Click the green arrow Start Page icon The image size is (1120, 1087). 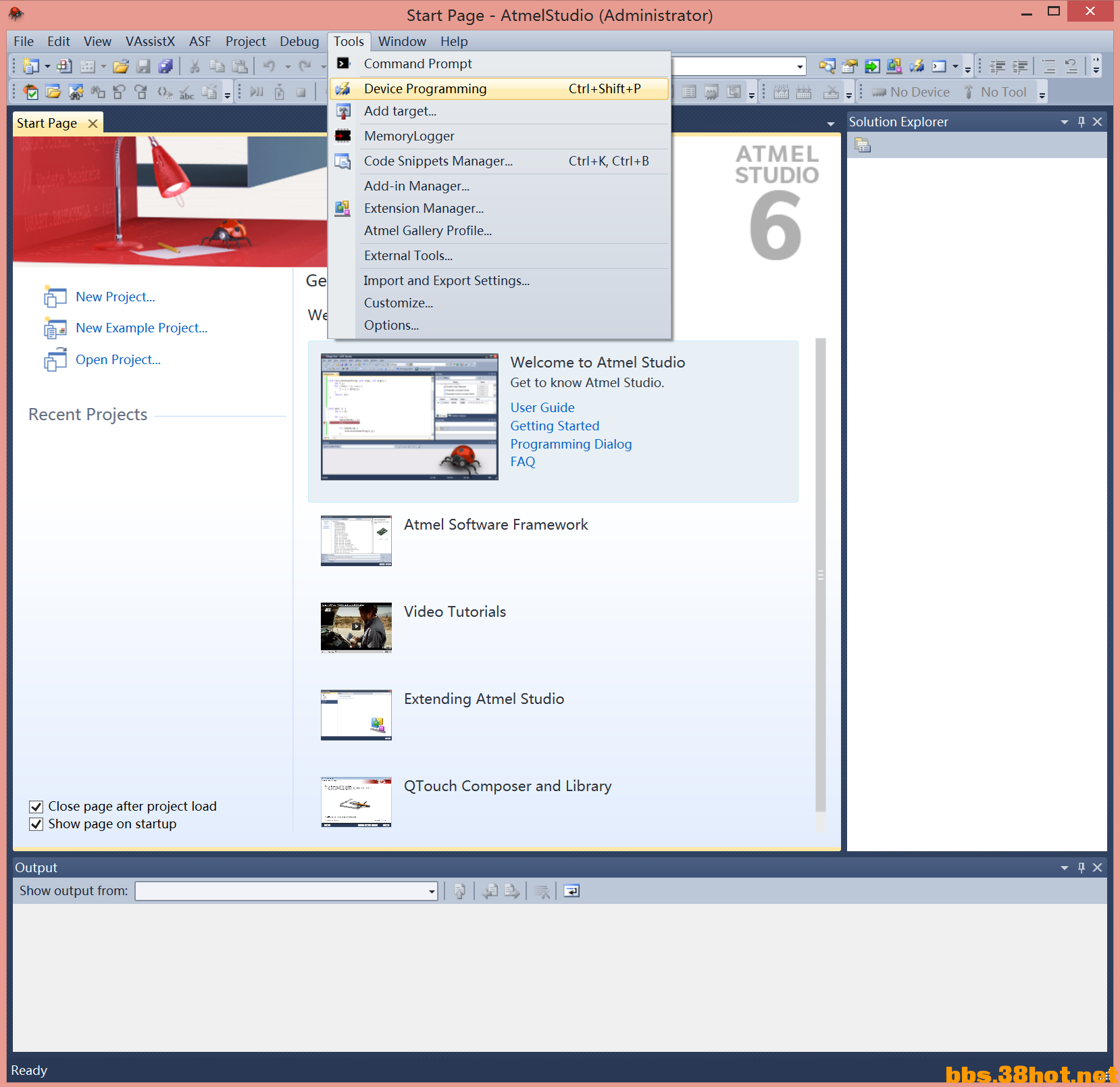(872, 66)
